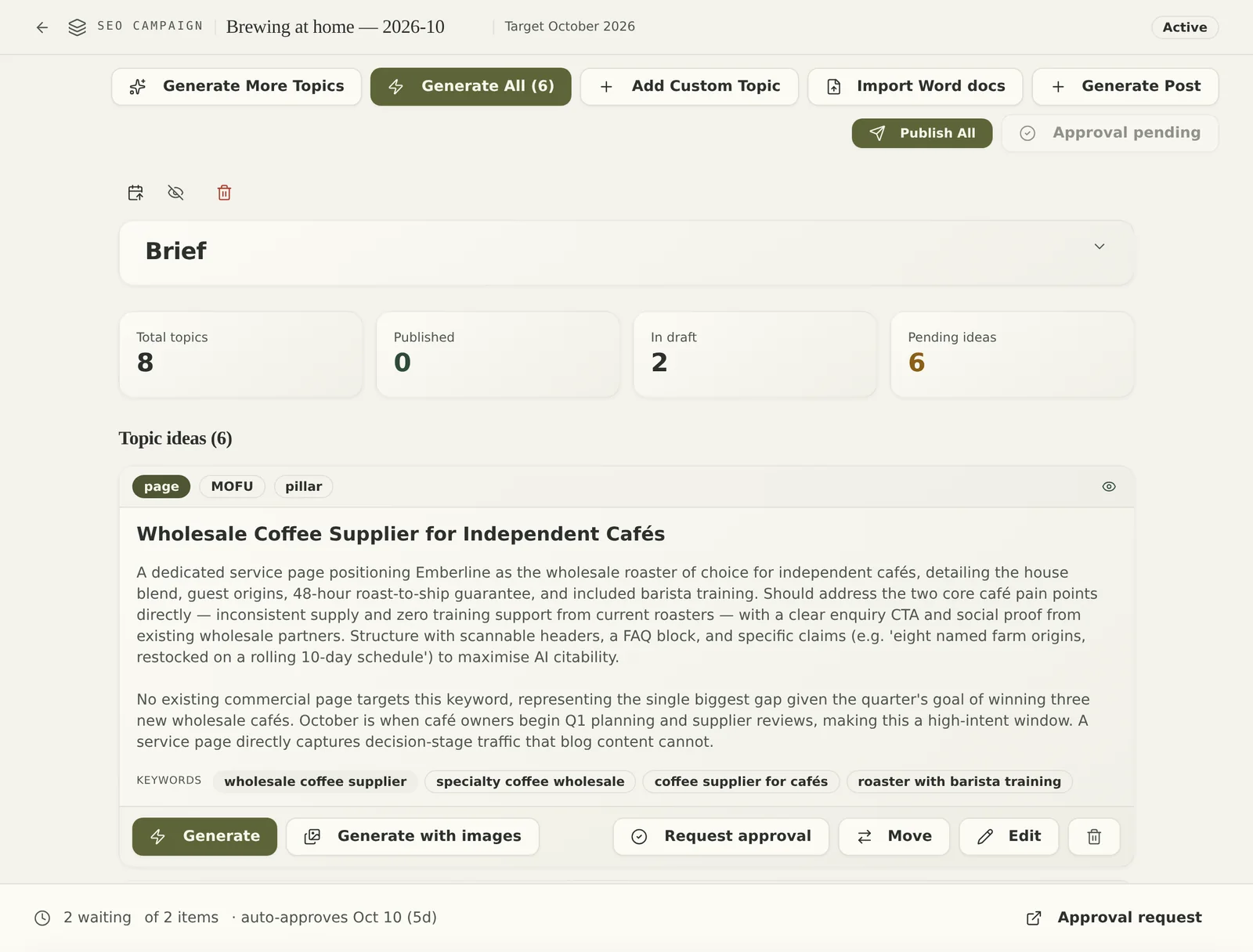Click the Pending ideas stat card
This screenshot has height=952, width=1253.
coord(1012,355)
